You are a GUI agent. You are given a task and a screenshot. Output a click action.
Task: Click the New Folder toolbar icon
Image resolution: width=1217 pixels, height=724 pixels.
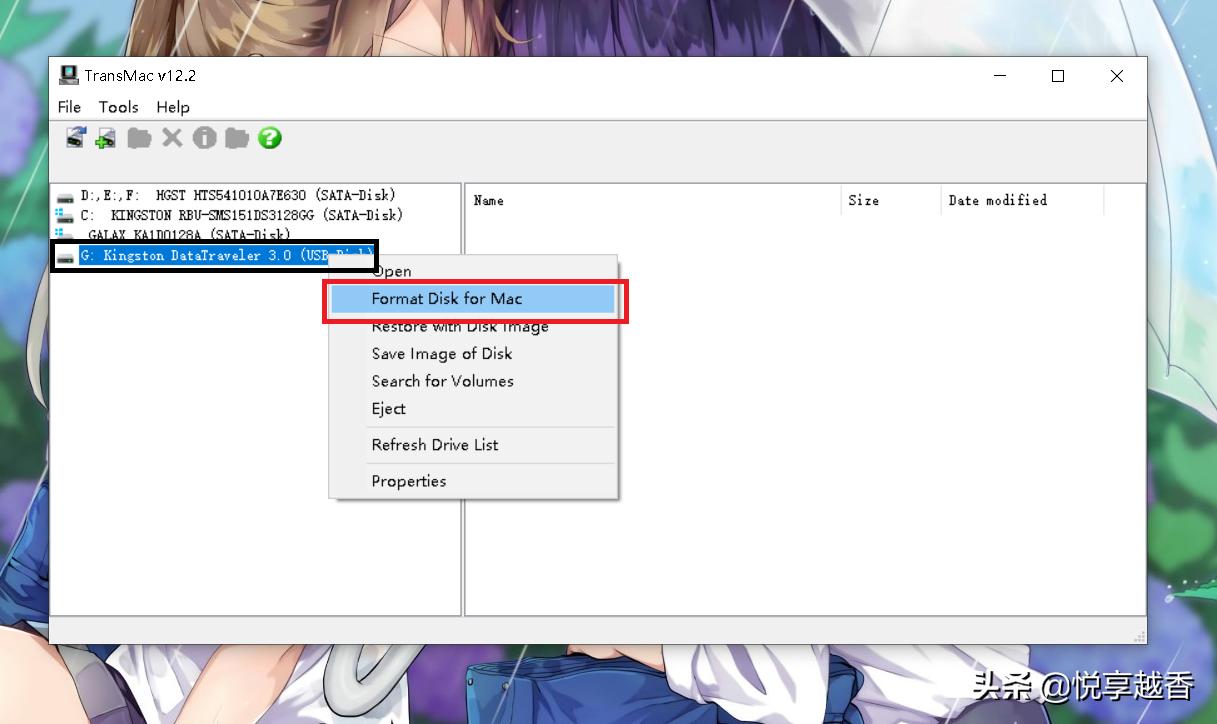coord(237,138)
